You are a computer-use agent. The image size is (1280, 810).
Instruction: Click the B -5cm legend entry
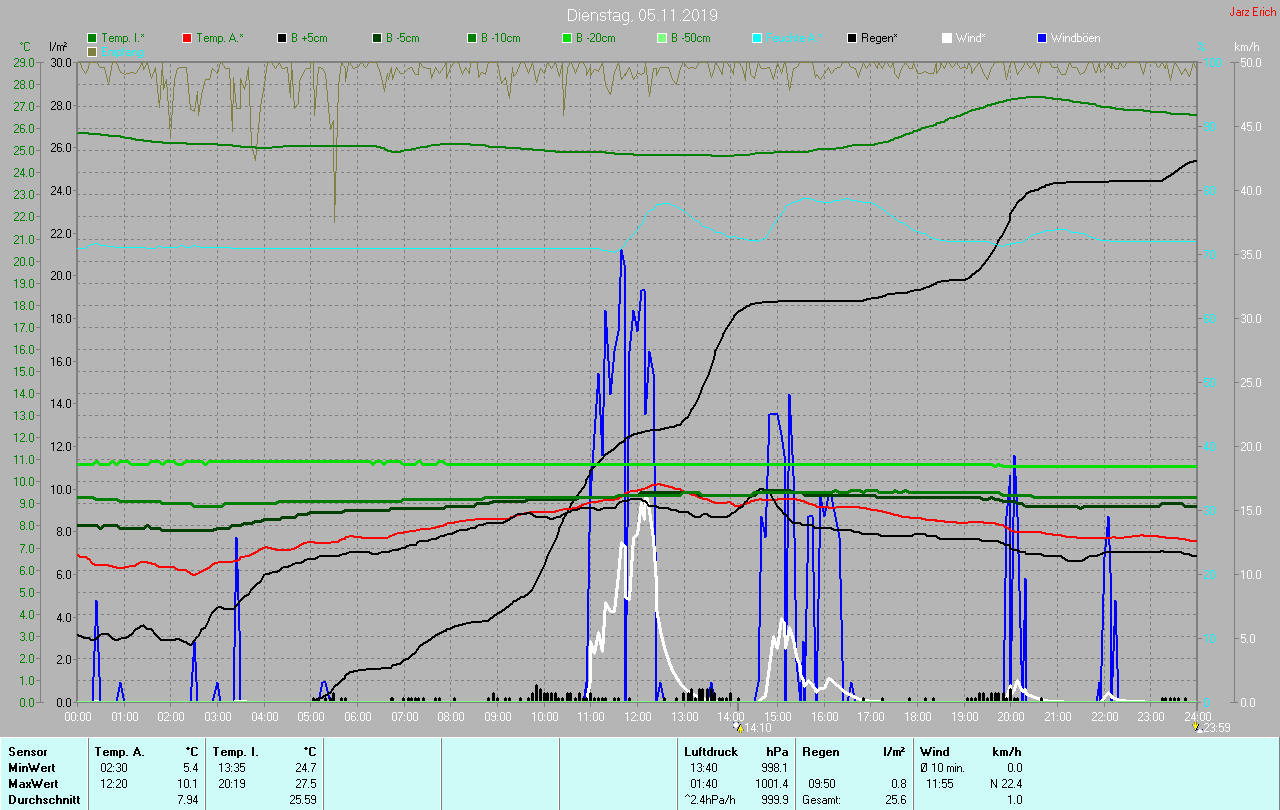click(404, 38)
